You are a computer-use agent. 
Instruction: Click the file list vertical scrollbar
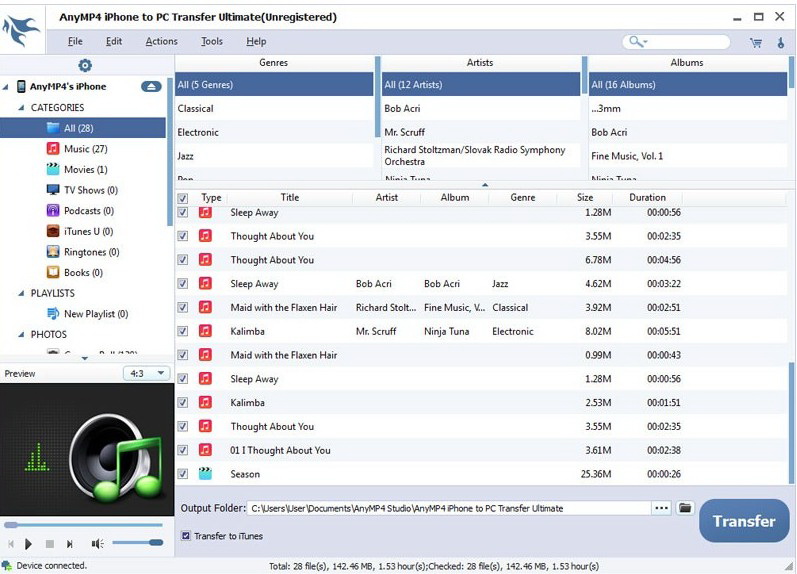click(x=791, y=422)
